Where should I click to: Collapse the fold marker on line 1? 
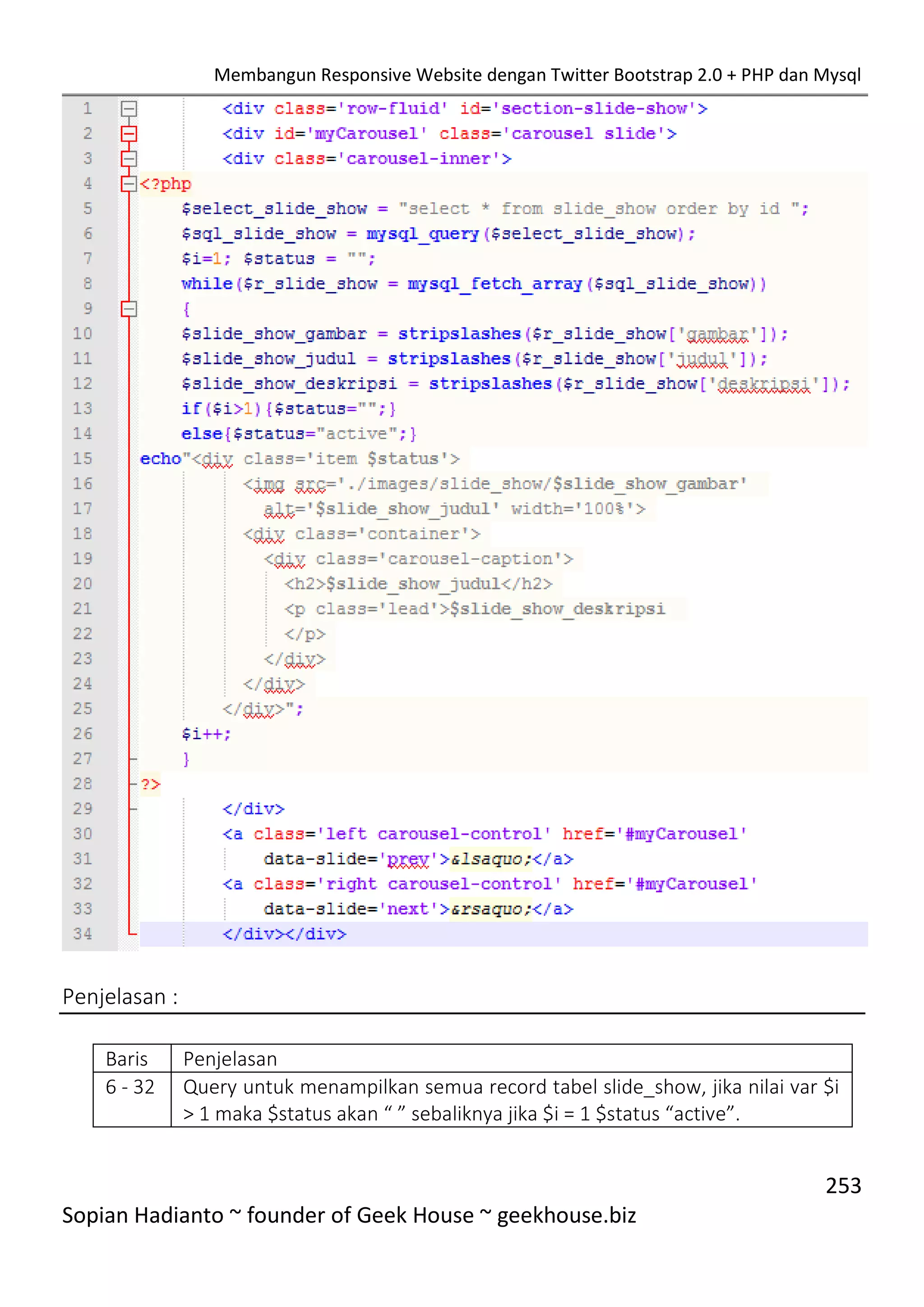(129, 109)
